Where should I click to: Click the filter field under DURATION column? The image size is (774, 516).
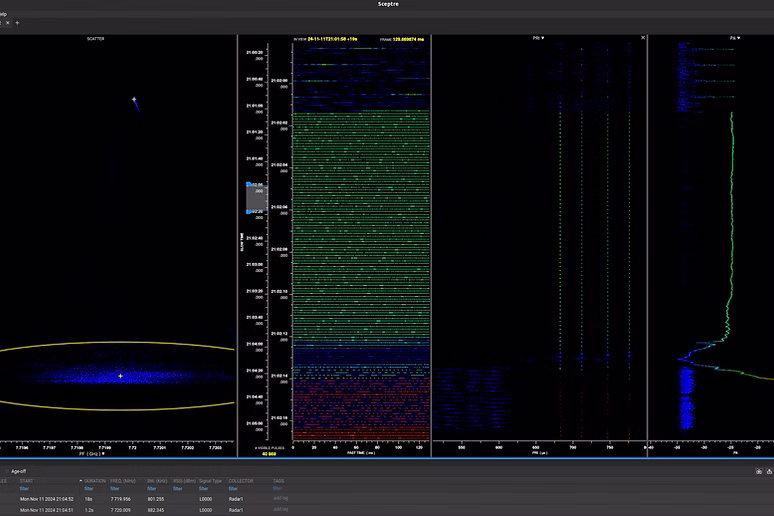pos(89,489)
